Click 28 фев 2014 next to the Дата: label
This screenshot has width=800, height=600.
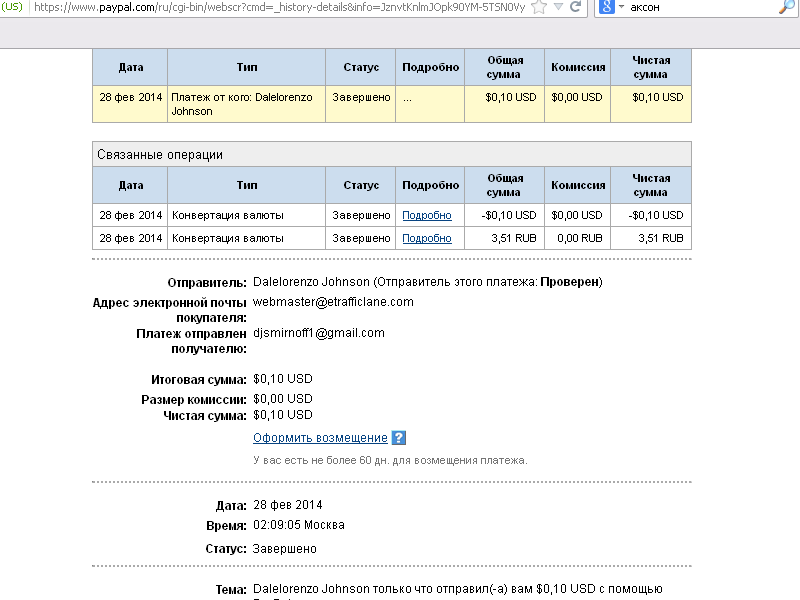click(x=288, y=505)
